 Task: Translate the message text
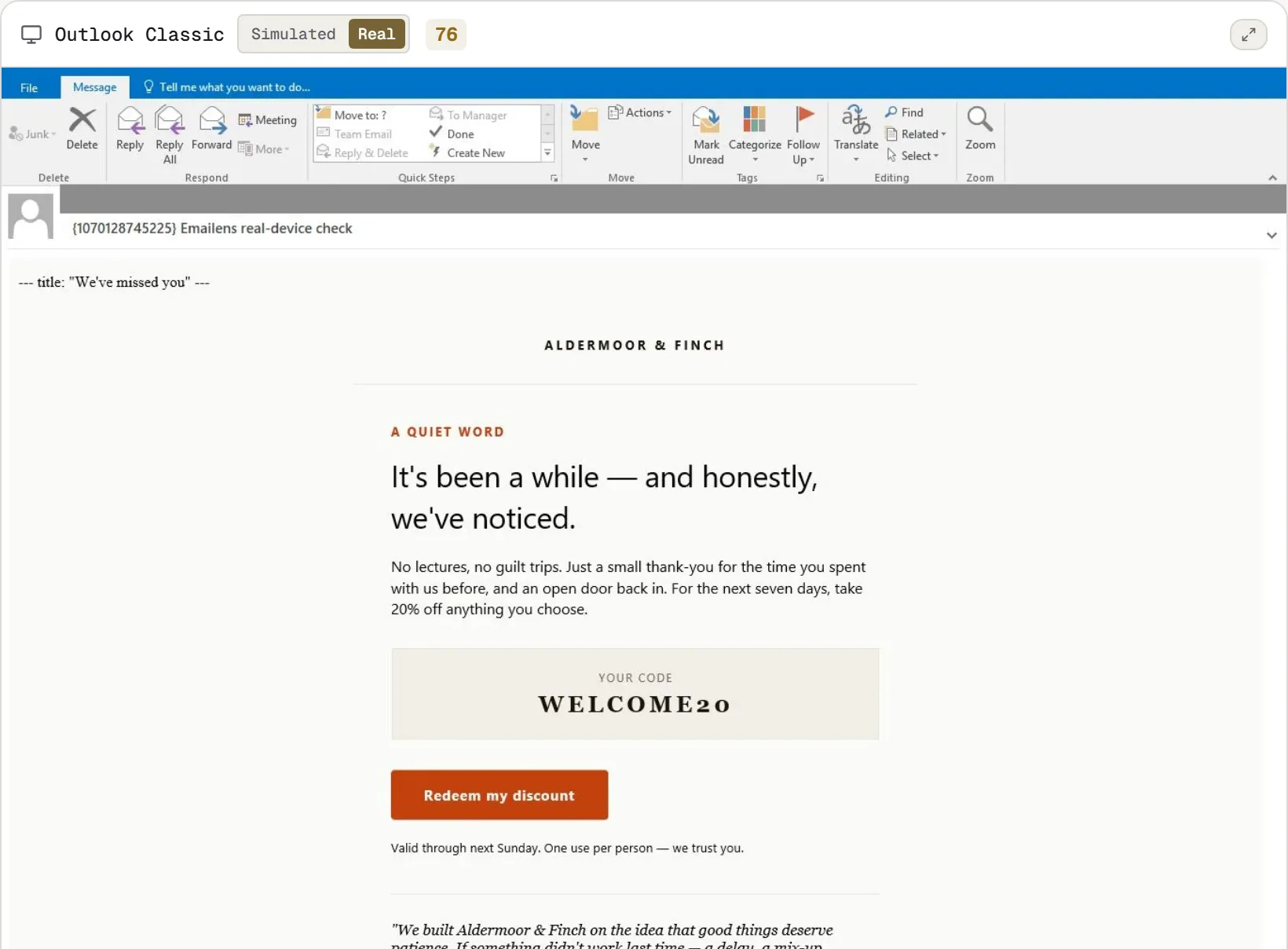[x=856, y=134]
